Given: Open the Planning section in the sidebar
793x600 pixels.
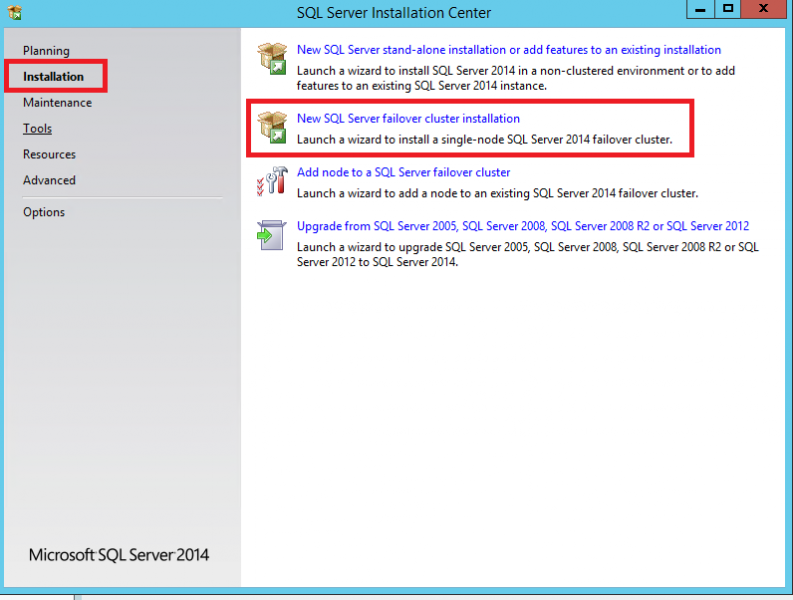Looking at the screenshot, I should tap(46, 51).
